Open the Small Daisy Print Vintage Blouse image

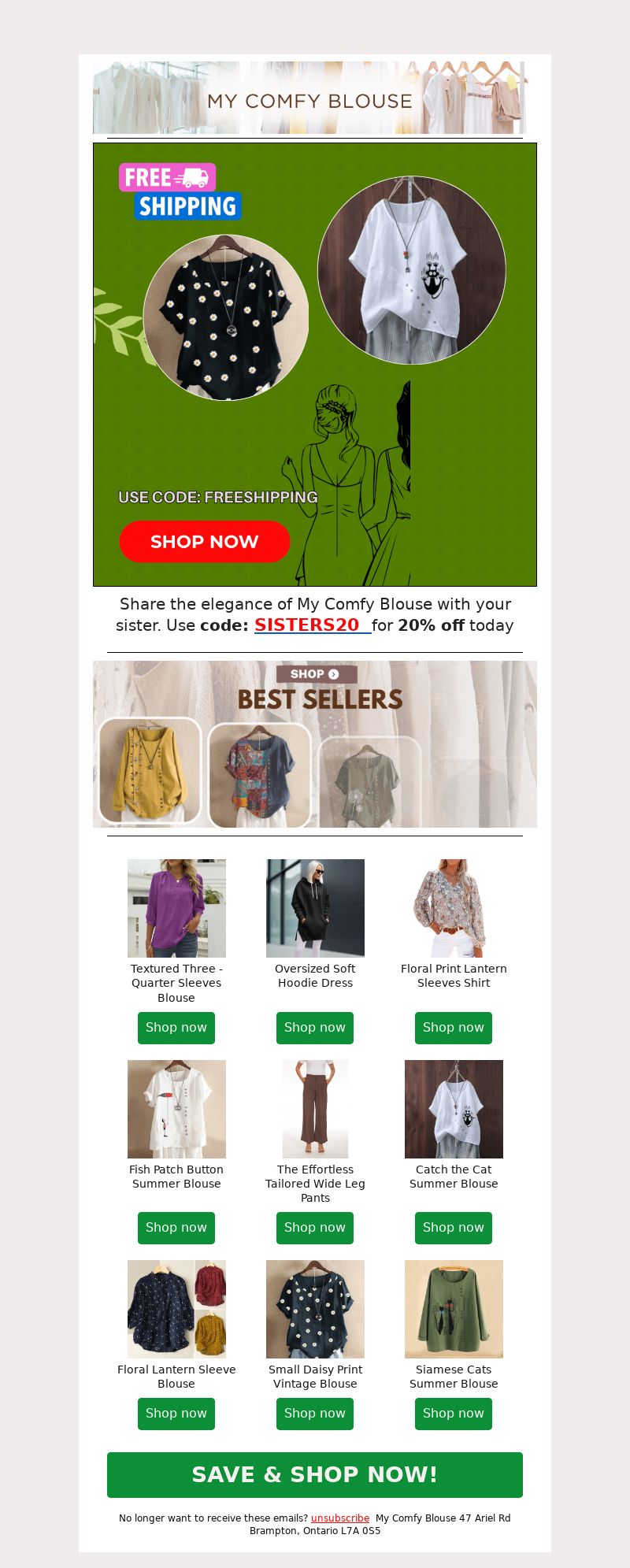coord(315,1309)
